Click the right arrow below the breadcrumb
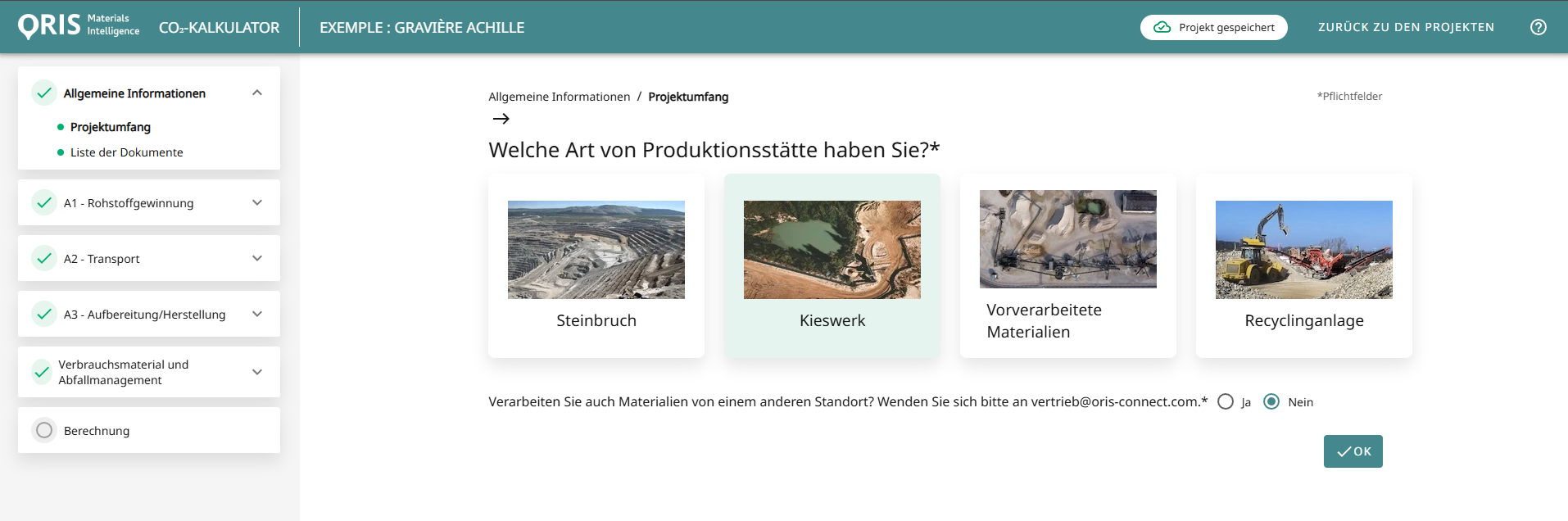 tap(501, 119)
